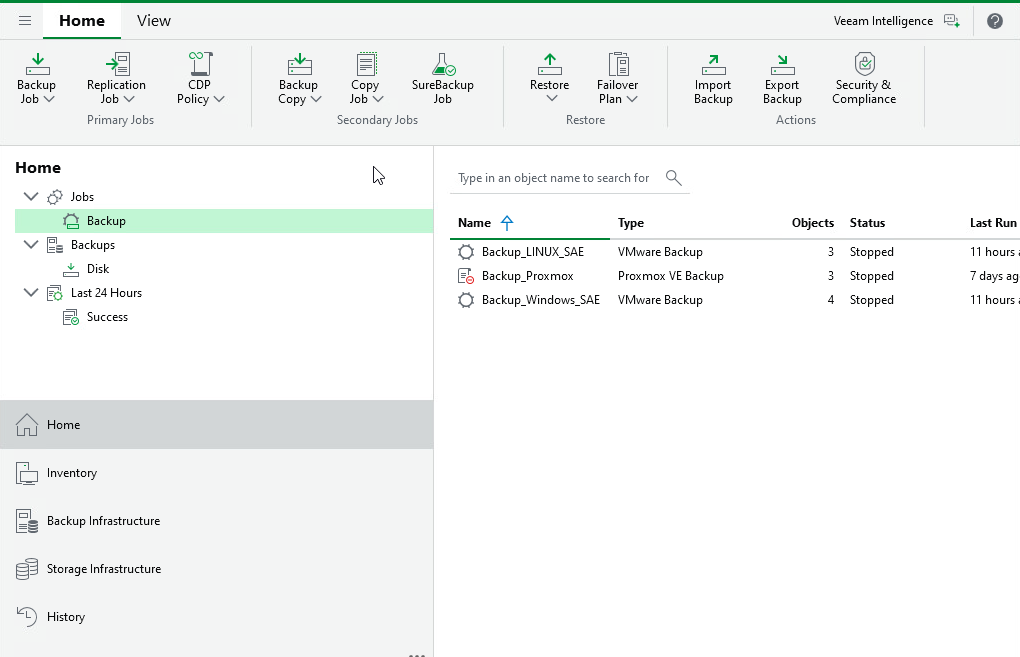Image resolution: width=1020 pixels, height=657 pixels.
Task: Expand the Failover Plan dropdown arrow
Action: (632, 99)
